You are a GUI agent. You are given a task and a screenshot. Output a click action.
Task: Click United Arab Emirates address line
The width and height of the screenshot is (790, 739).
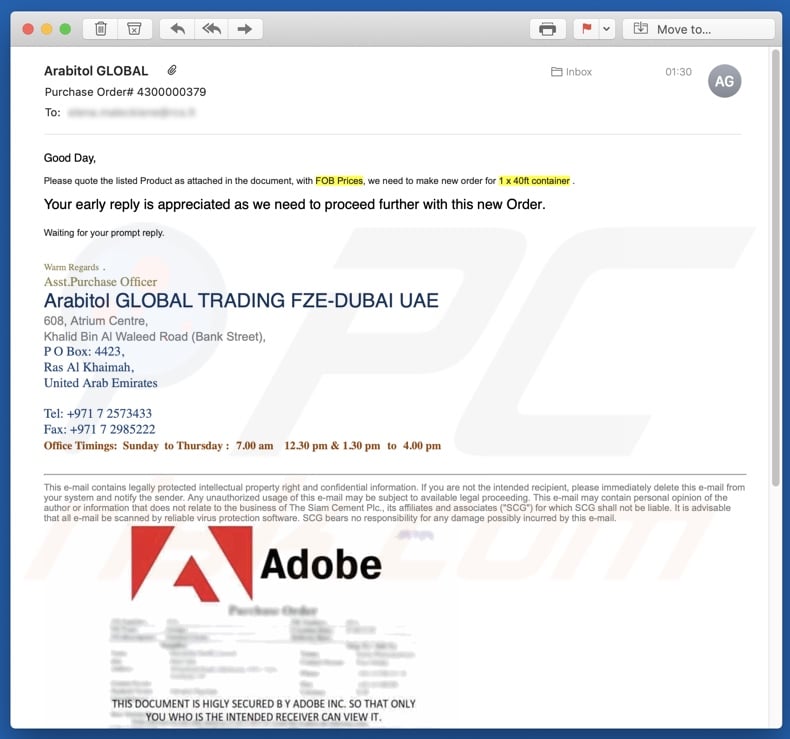[100, 383]
